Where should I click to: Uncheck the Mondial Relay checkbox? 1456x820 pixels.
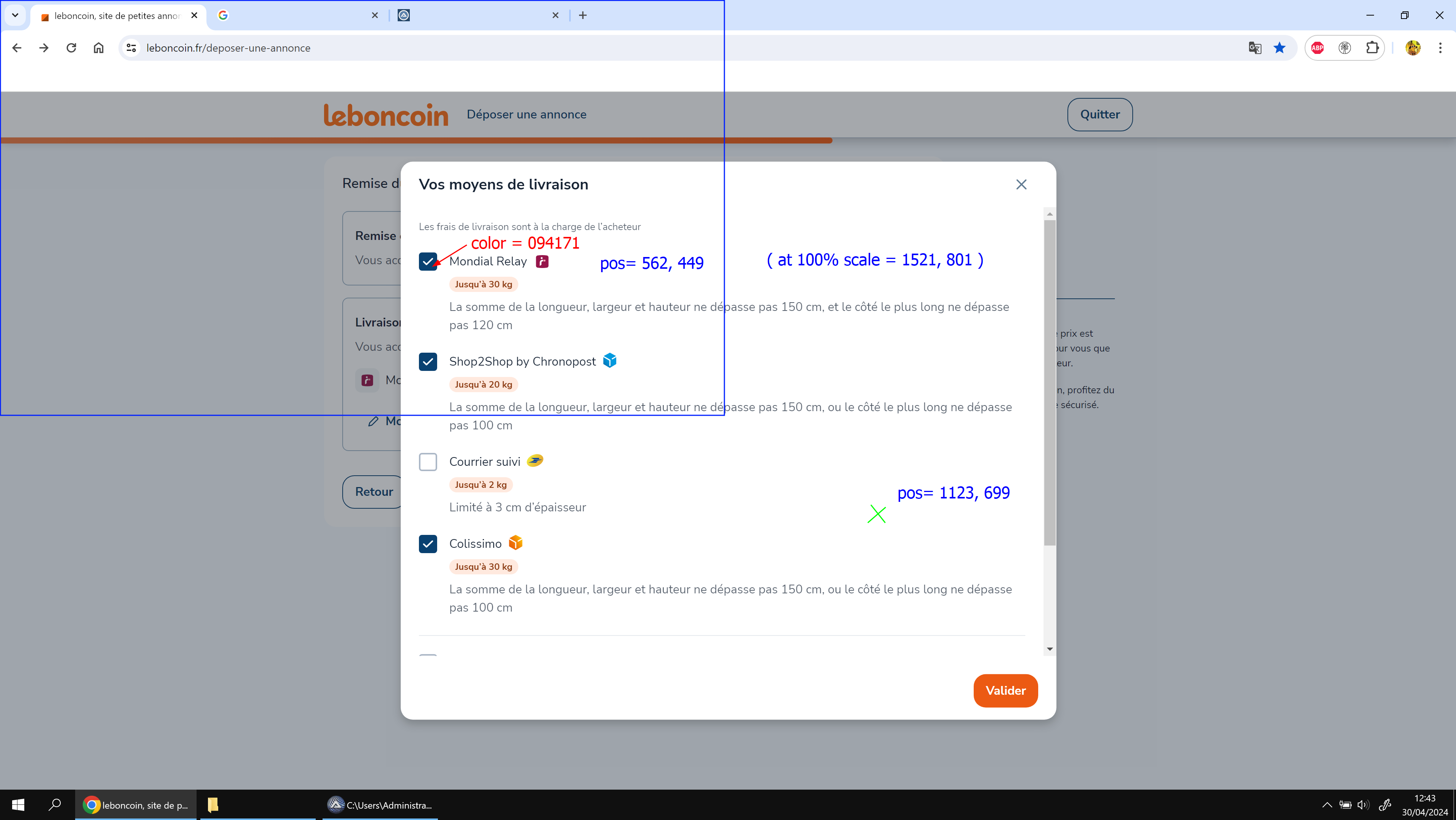[428, 261]
